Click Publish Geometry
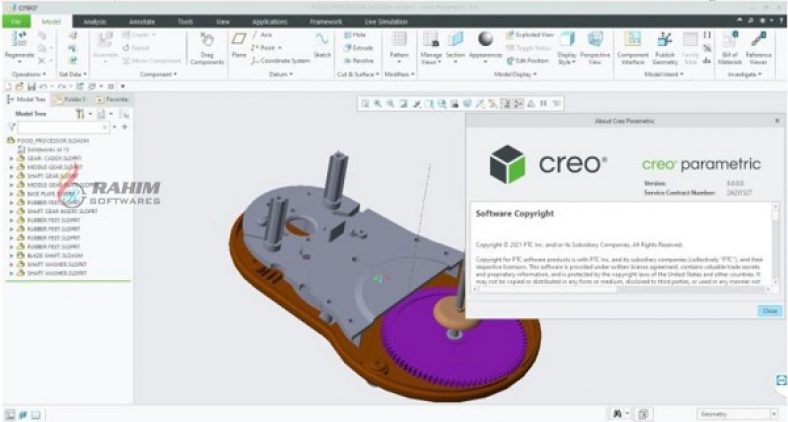 [665, 48]
